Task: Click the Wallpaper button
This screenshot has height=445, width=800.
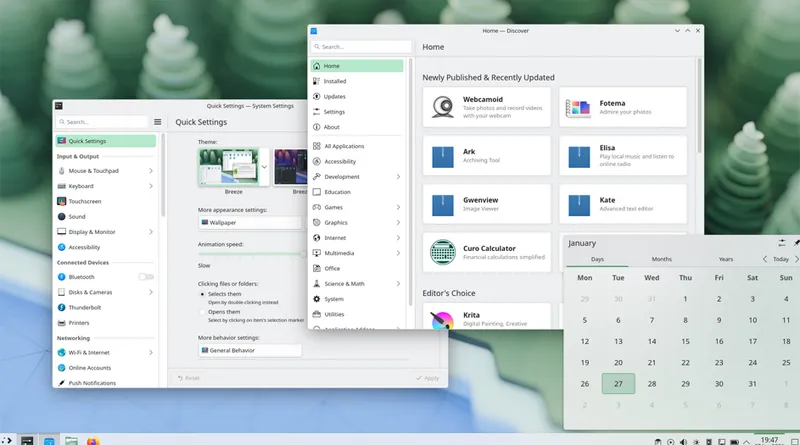Action: coord(249,222)
